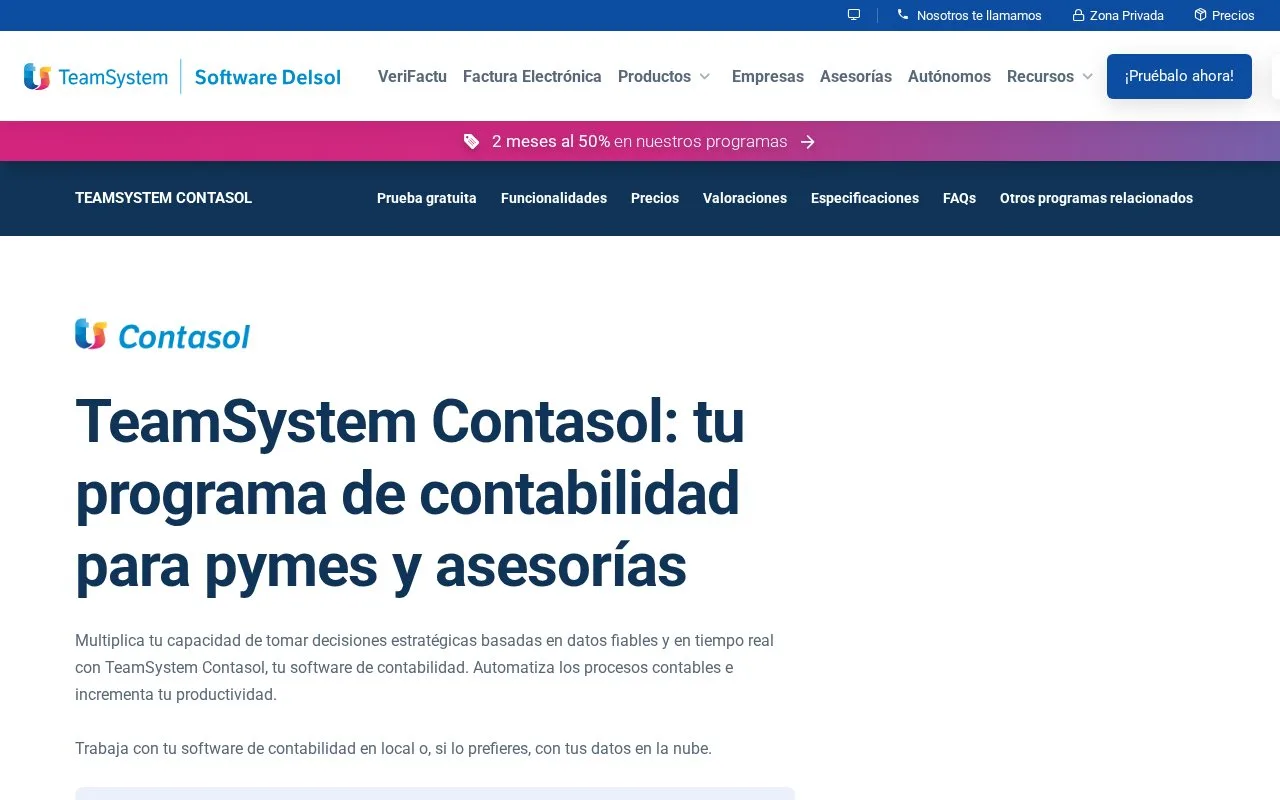Go to the Empresas section
Viewport: 1280px width, 800px height.
[x=768, y=77]
